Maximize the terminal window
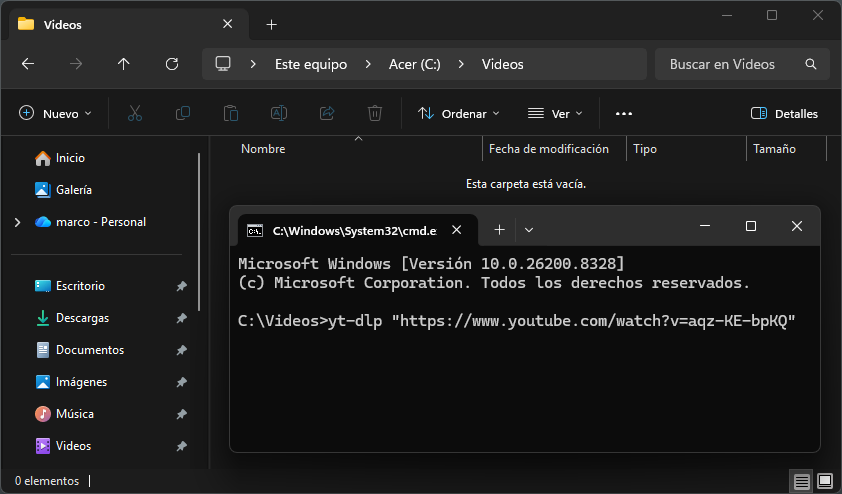The height and width of the screenshot is (494, 842). [751, 226]
